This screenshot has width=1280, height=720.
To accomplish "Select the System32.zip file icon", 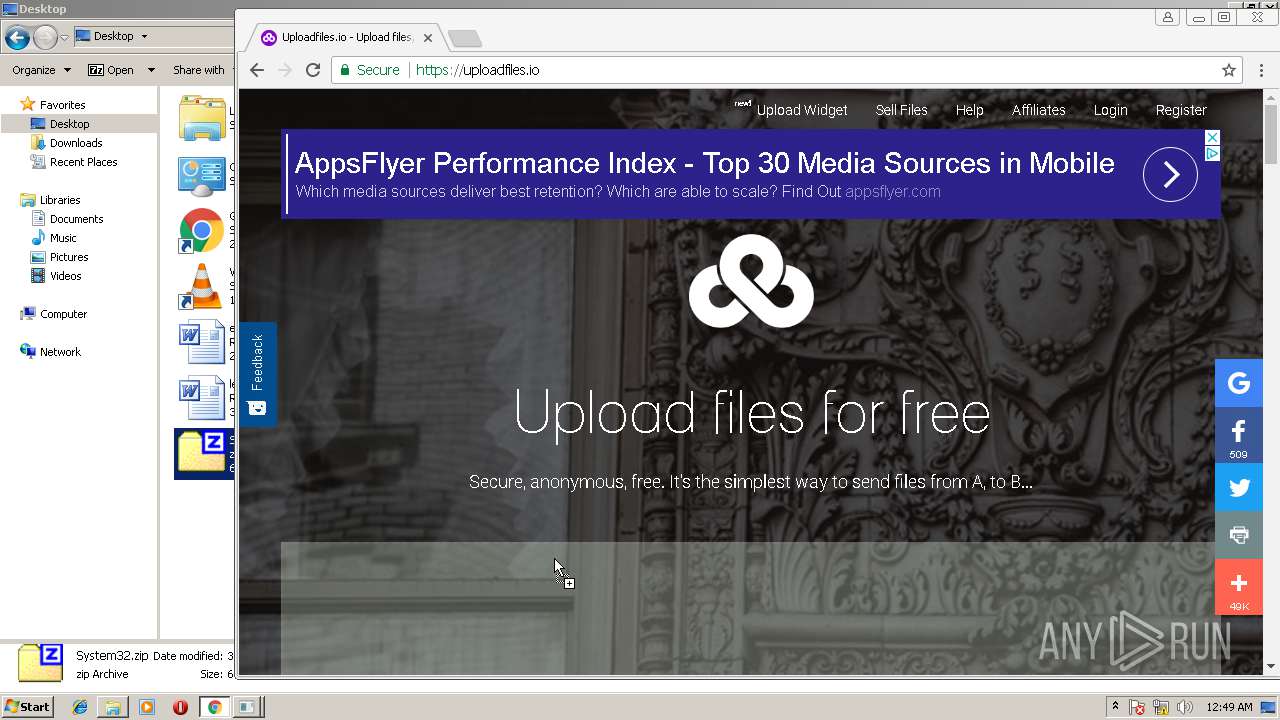I will (x=202, y=453).
